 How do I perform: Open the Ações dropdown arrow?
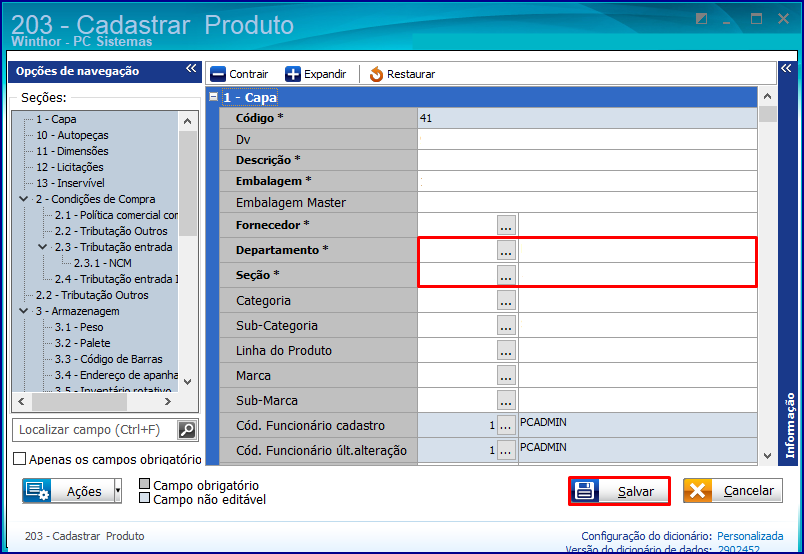click(x=118, y=491)
